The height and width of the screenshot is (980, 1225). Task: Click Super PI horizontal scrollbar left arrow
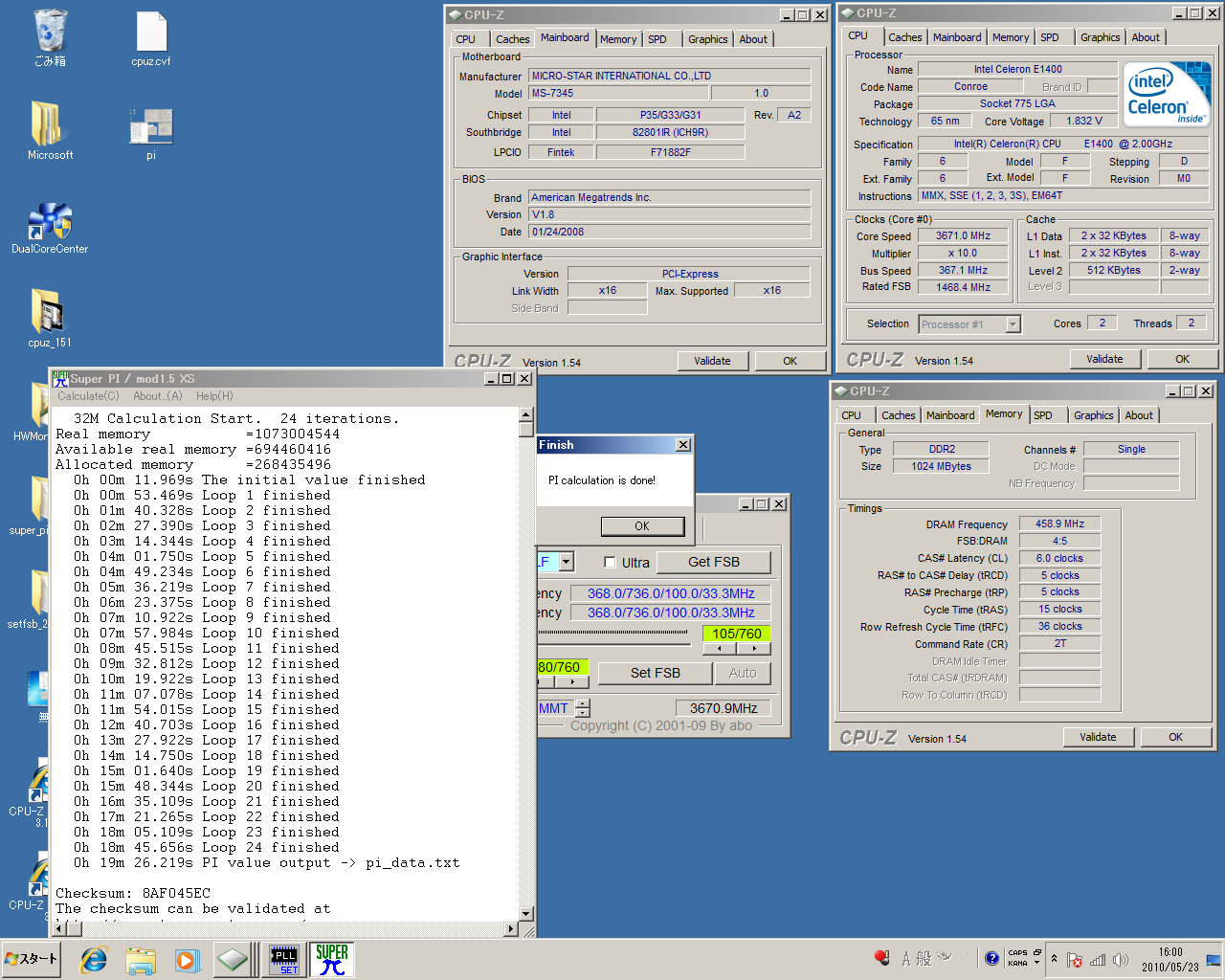[59, 928]
